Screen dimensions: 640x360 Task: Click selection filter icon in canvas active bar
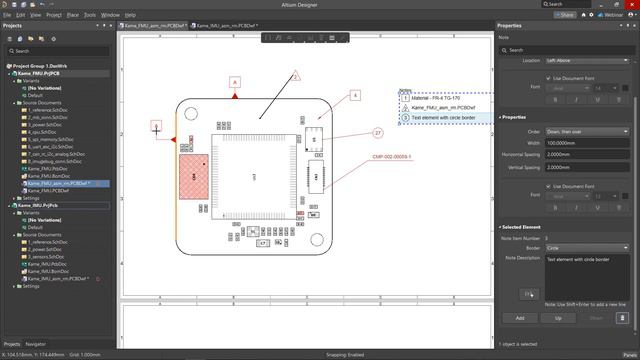tap(268, 38)
